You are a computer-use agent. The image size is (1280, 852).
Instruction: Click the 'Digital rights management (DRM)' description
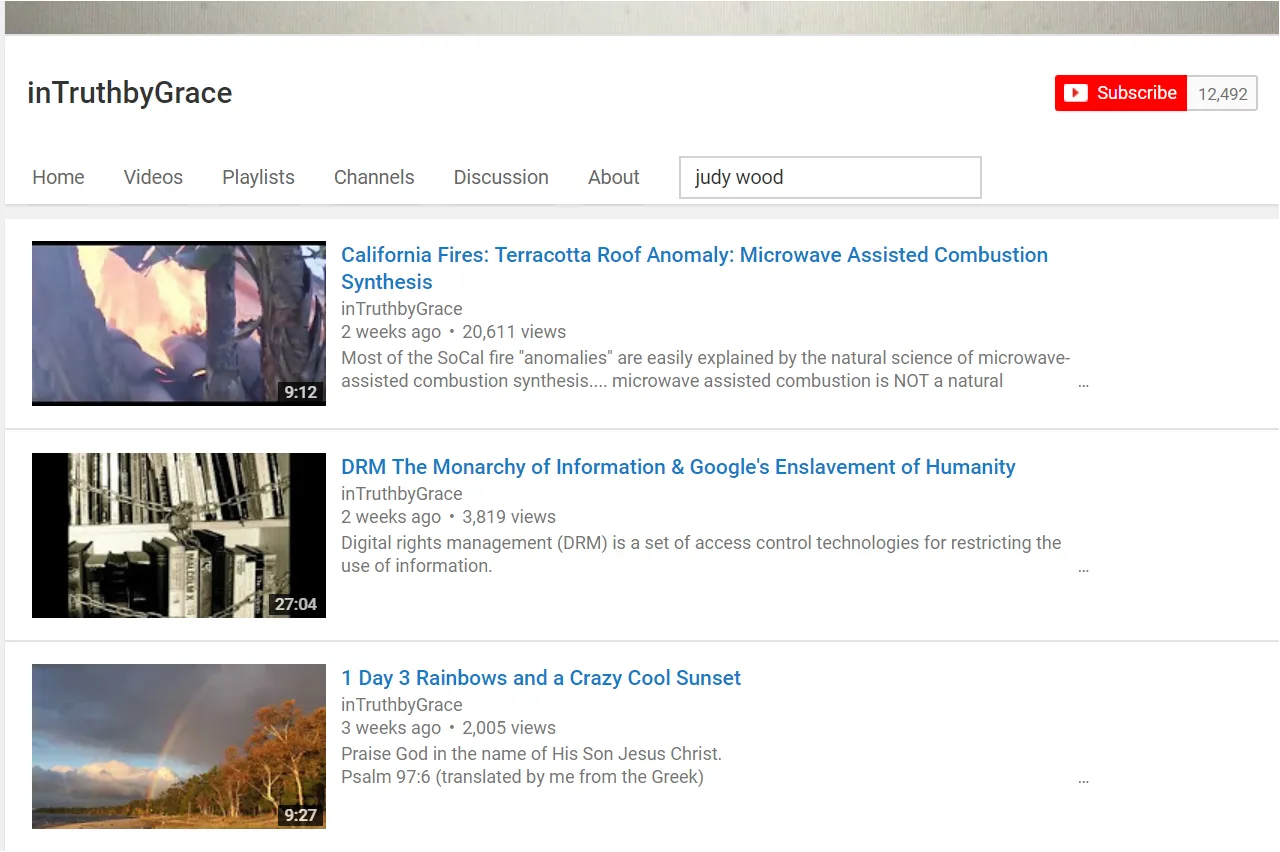click(x=701, y=555)
